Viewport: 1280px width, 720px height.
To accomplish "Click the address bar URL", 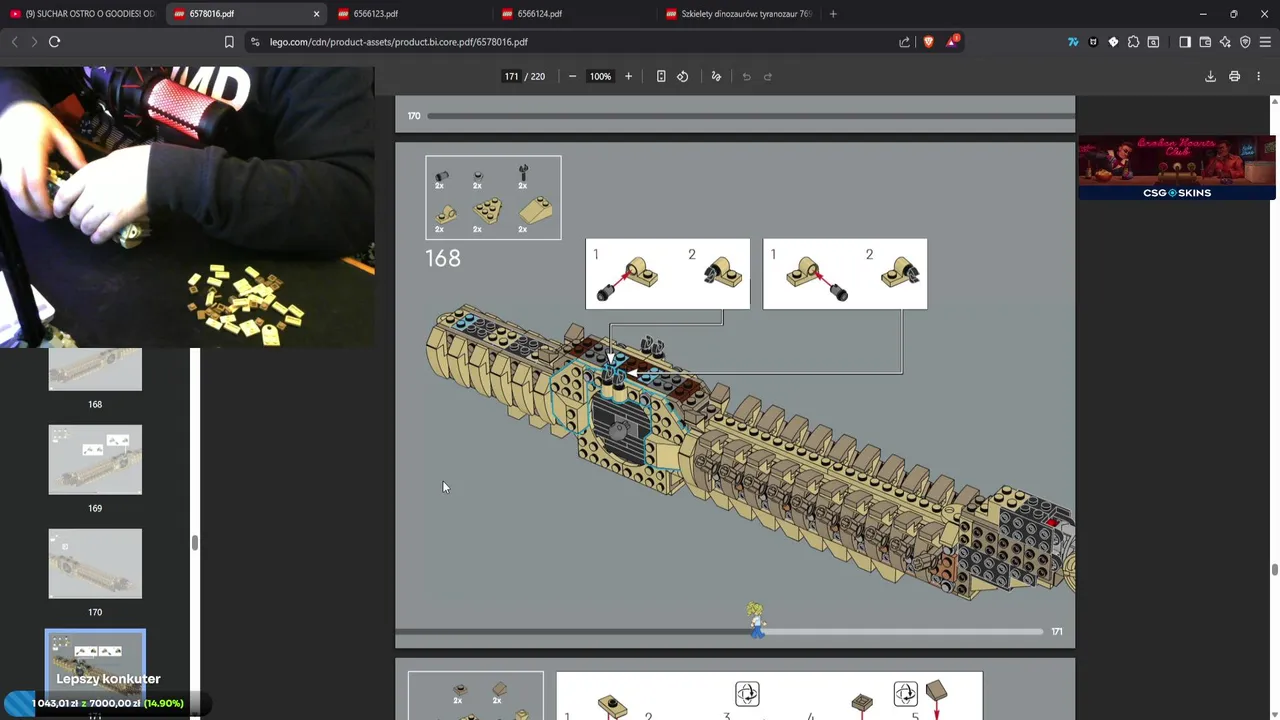I will tap(399, 42).
